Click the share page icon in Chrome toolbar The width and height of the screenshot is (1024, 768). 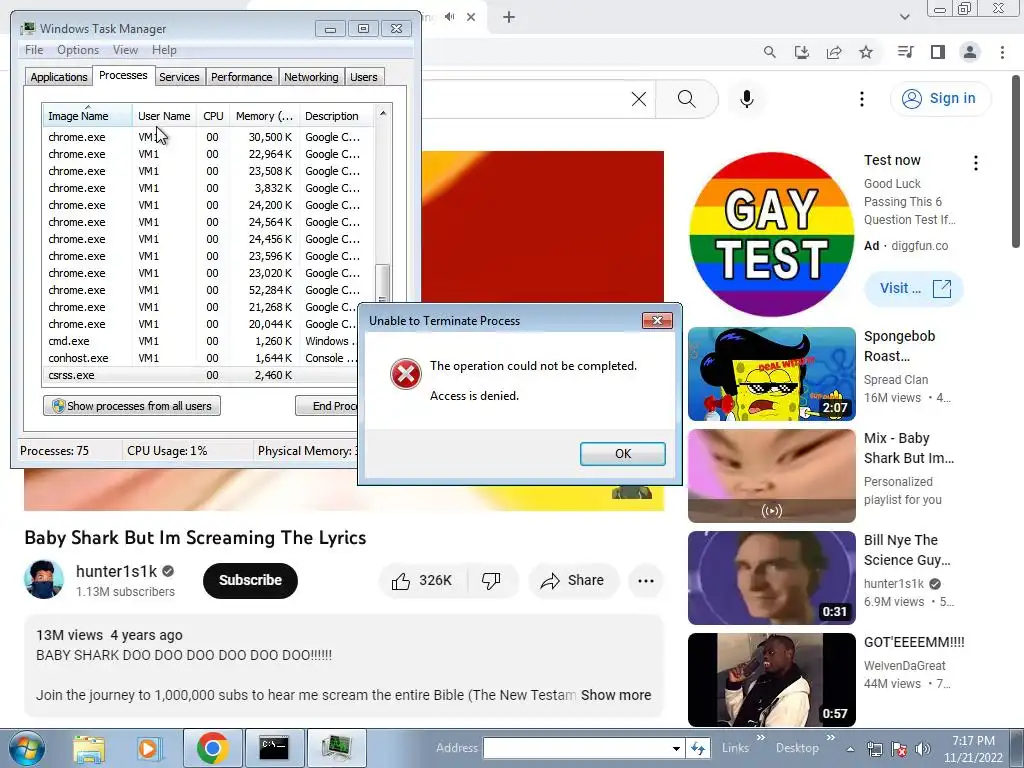pos(834,52)
